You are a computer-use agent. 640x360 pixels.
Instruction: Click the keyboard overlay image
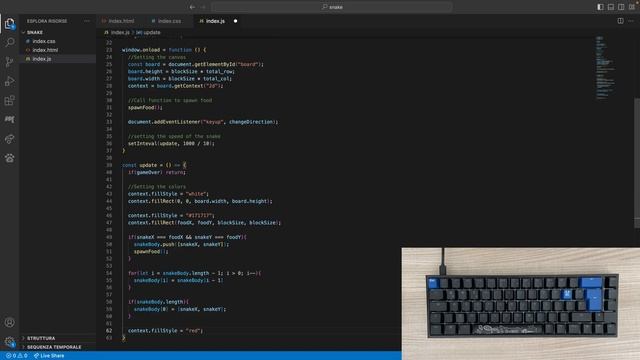[521, 304]
